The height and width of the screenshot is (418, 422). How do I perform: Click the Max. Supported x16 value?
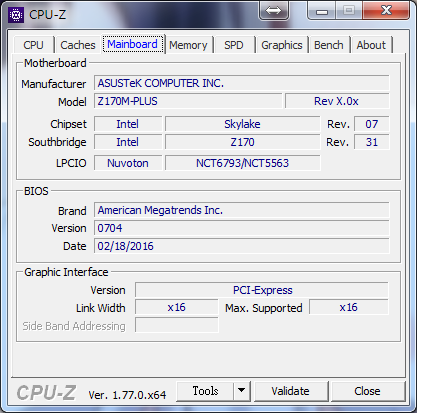(x=349, y=307)
